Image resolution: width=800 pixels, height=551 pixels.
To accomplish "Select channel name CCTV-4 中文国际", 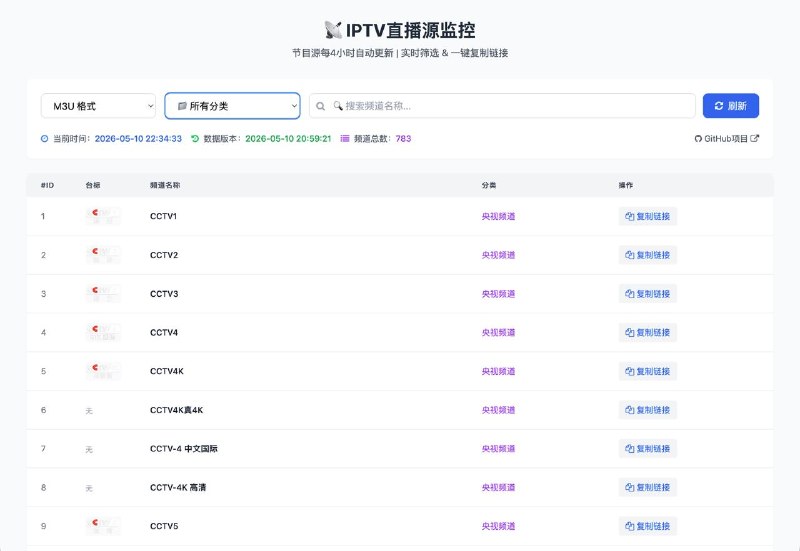I will pyautogui.click(x=184, y=449).
